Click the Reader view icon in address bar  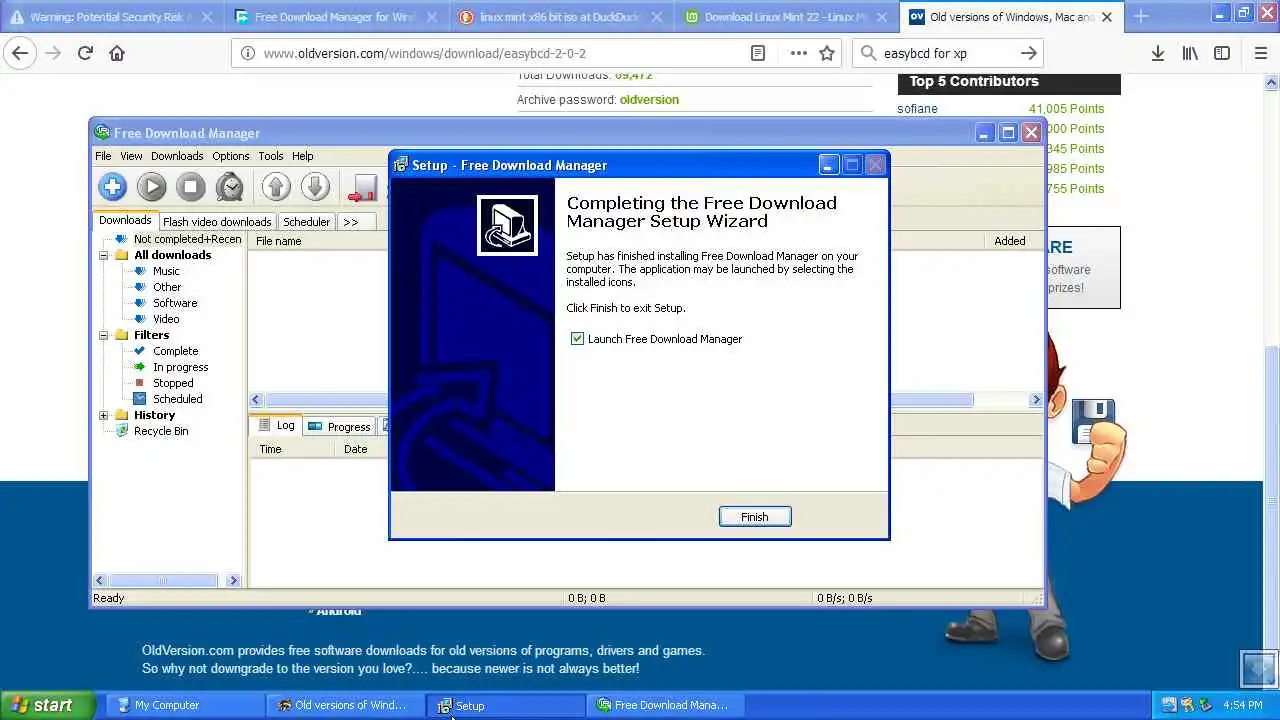(x=758, y=53)
